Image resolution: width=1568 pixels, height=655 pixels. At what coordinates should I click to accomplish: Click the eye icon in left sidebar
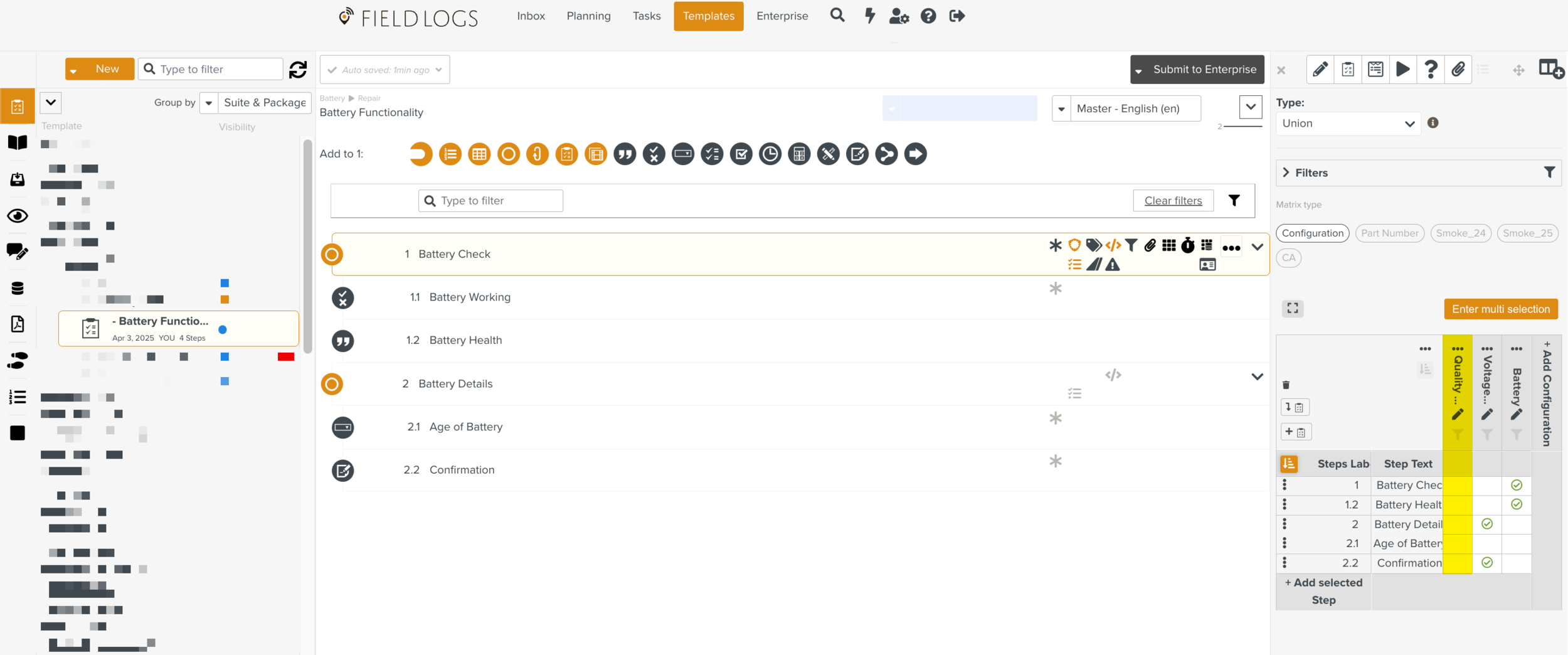[17, 216]
